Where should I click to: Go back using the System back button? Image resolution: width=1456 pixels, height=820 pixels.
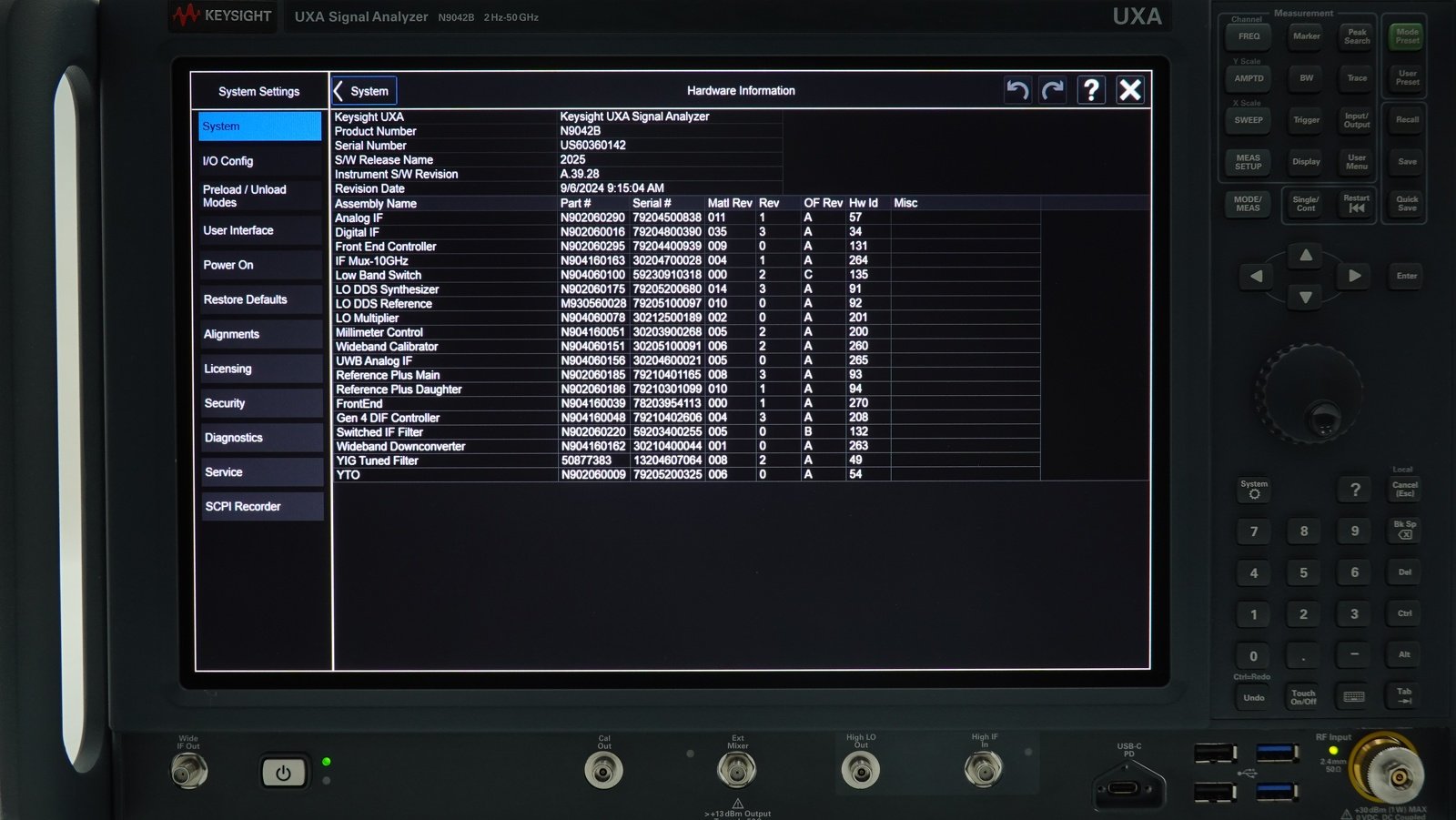pyautogui.click(x=364, y=91)
